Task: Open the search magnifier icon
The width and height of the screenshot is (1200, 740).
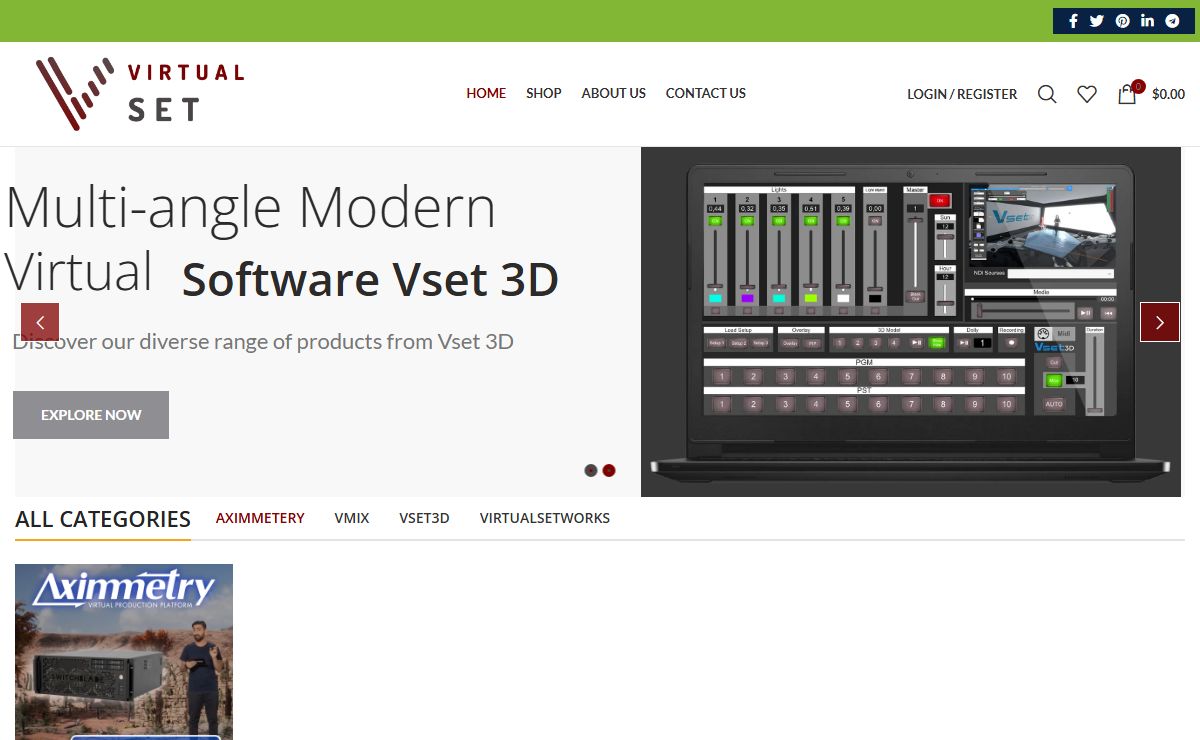Action: [1047, 94]
